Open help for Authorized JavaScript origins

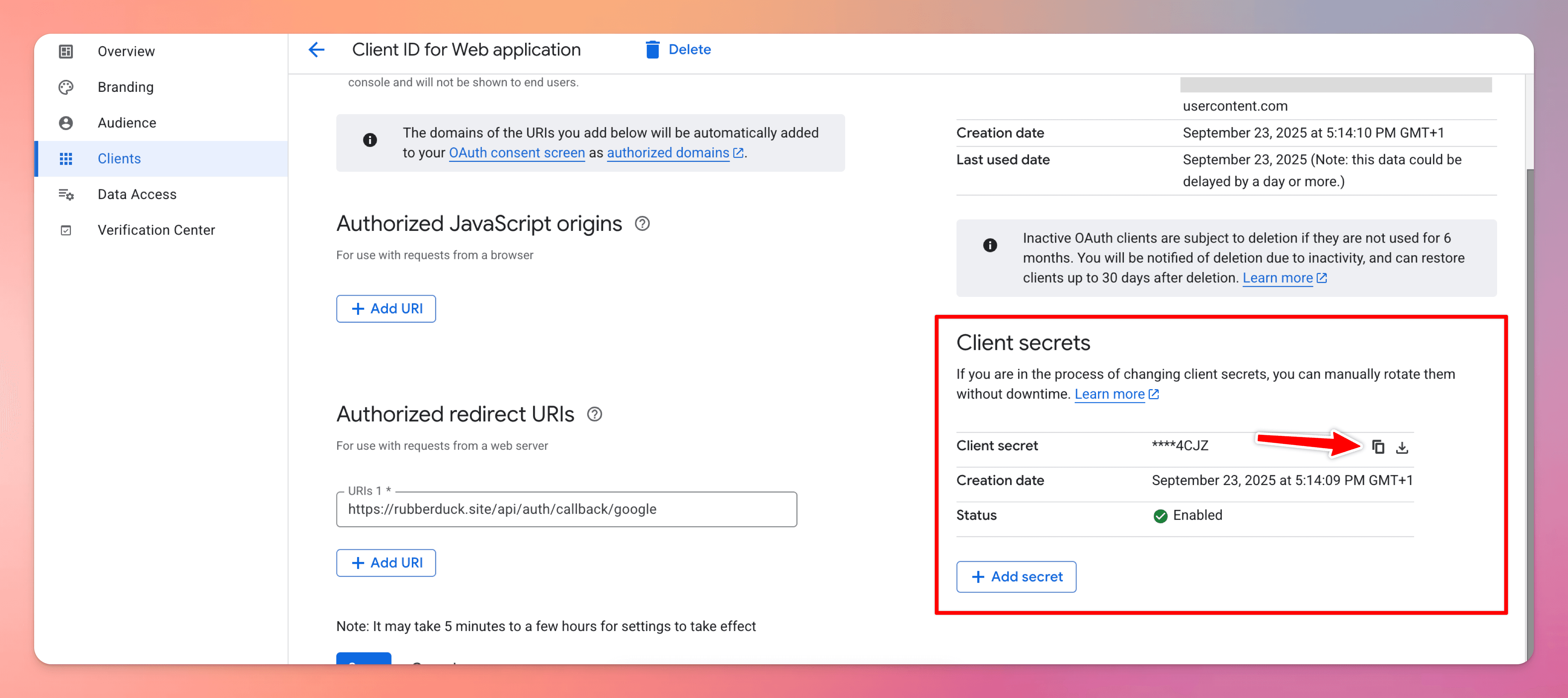(641, 224)
